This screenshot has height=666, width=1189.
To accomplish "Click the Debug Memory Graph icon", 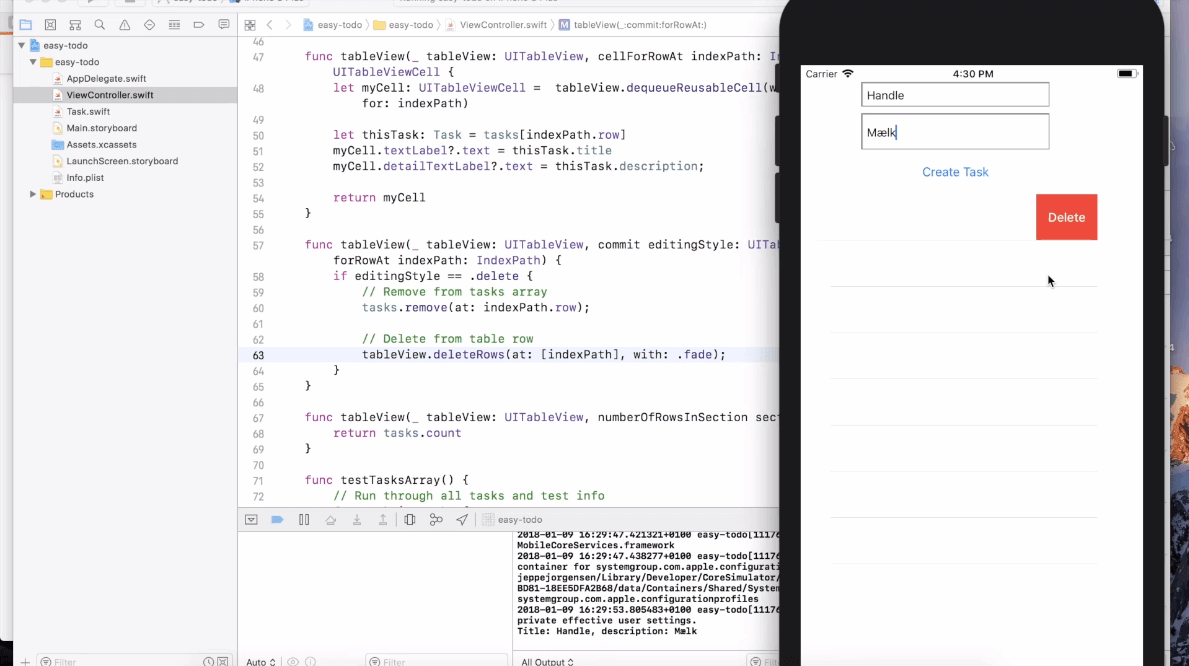I will coord(436,520).
